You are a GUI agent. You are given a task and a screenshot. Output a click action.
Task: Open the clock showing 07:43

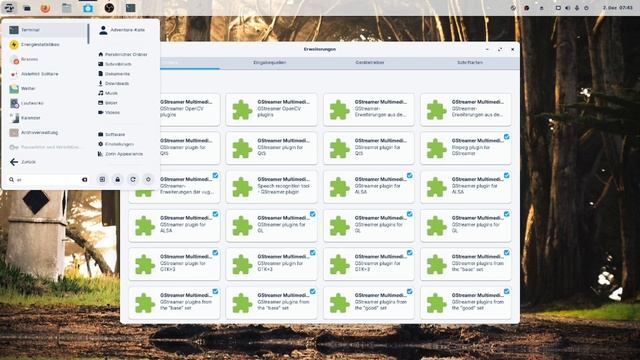click(618, 8)
